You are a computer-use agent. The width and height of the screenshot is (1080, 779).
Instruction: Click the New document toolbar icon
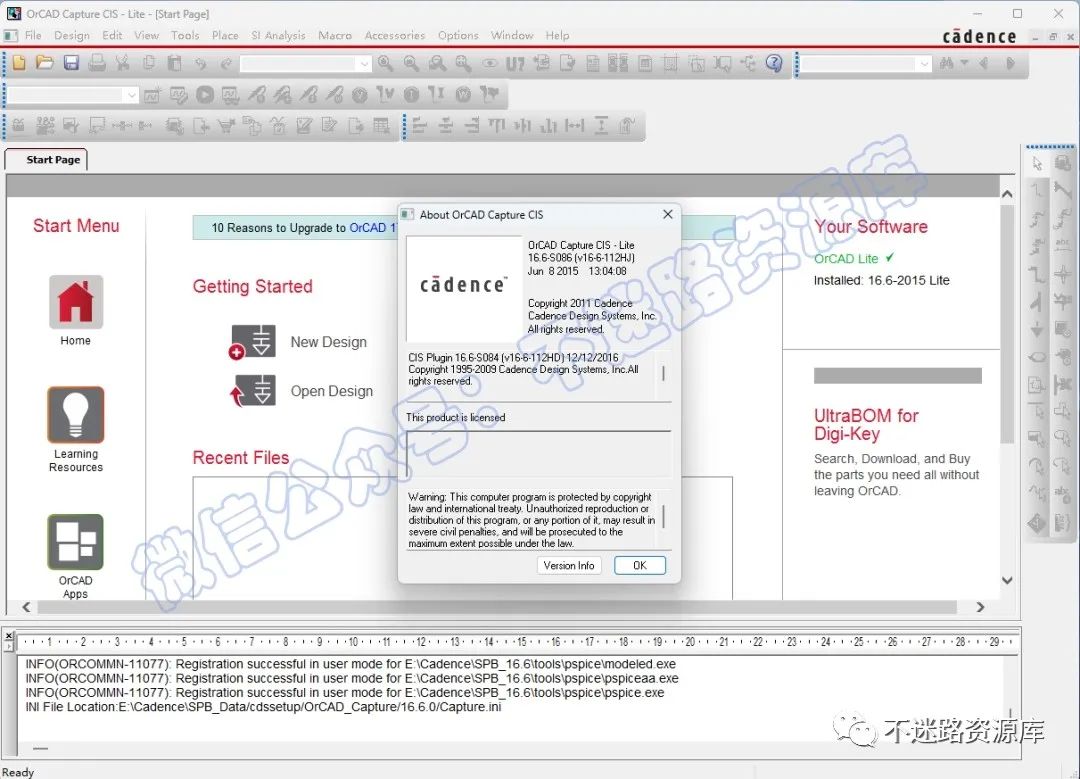(x=19, y=63)
